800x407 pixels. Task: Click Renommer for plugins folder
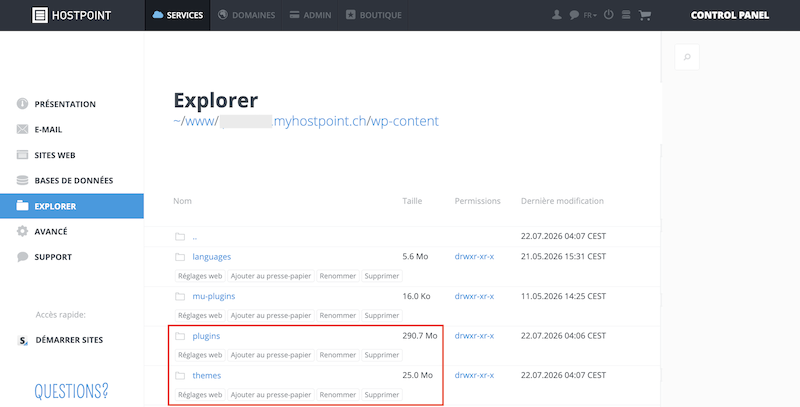(x=338, y=355)
